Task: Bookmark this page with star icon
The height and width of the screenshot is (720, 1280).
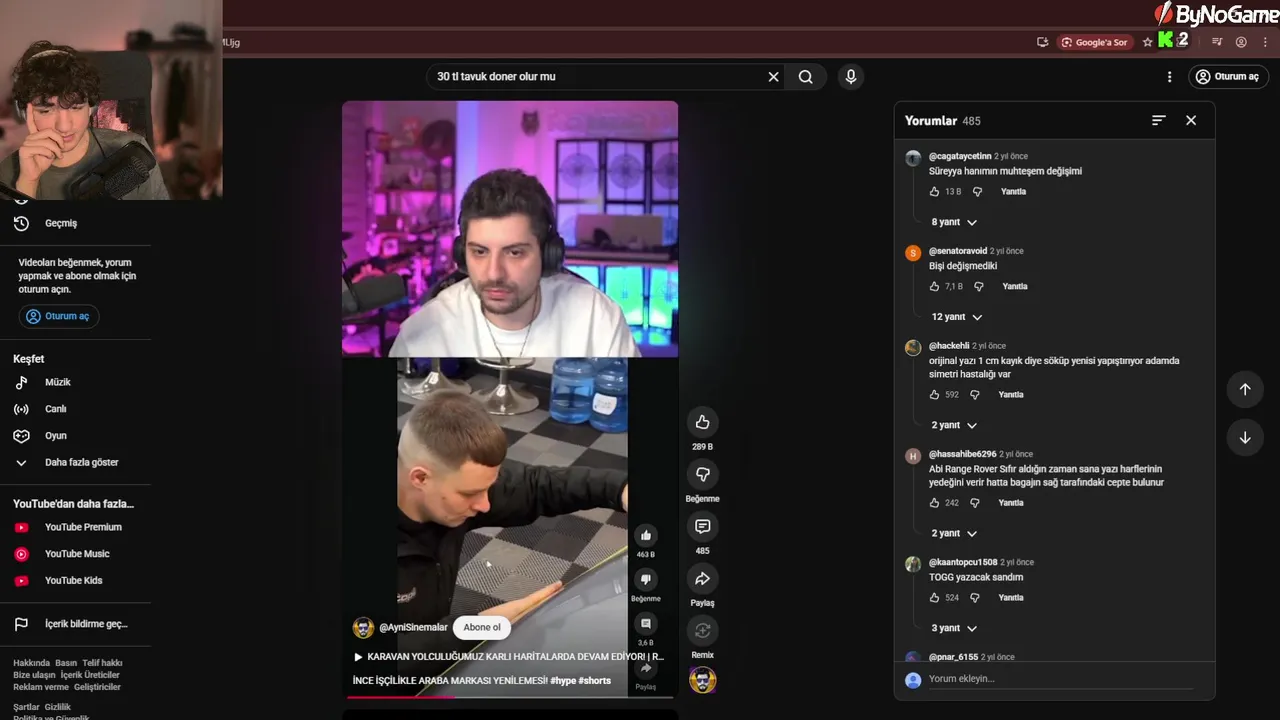Action: pos(1147,42)
